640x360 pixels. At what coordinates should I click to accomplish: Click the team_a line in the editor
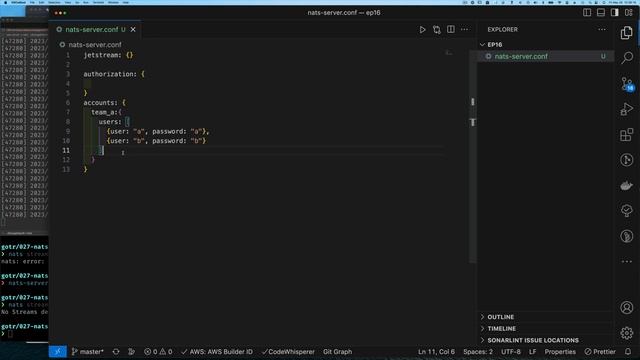click(x=106, y=112)
